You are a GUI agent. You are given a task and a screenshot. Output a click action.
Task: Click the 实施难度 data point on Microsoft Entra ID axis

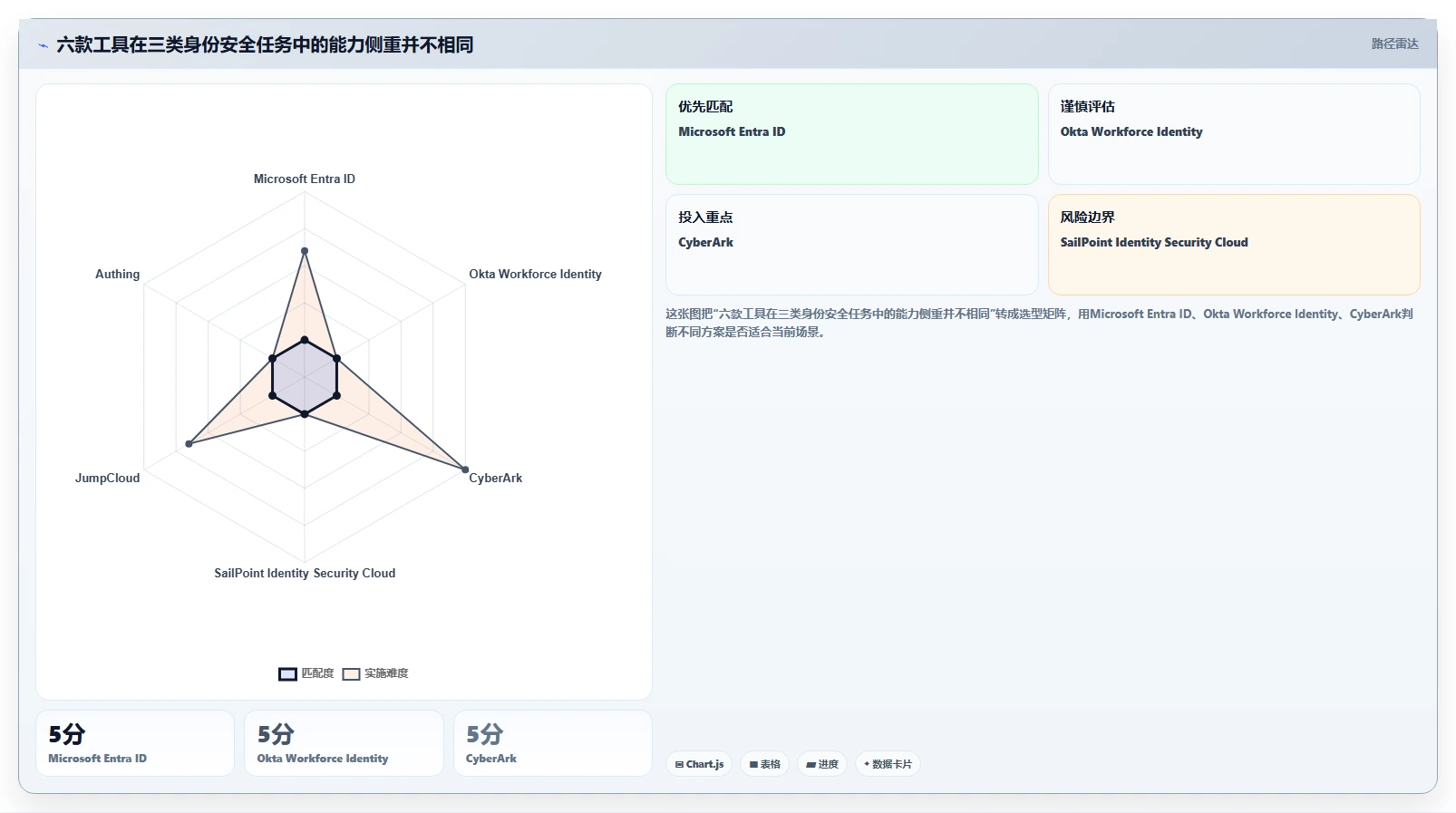(x=305, y=251)
